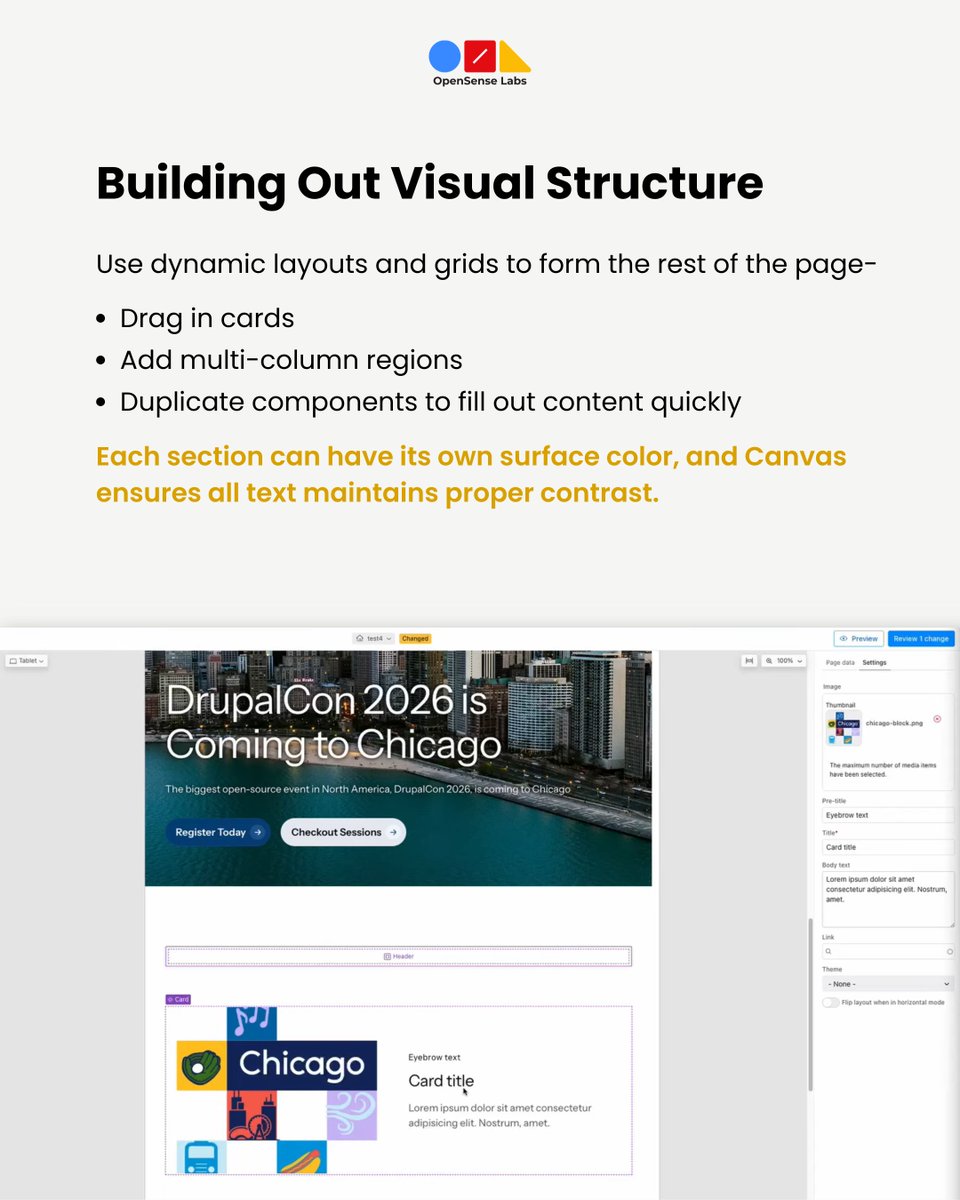
Task: Click the fit-width icon beside zoom
Action: pyautogui.click(x=749, y=661)
